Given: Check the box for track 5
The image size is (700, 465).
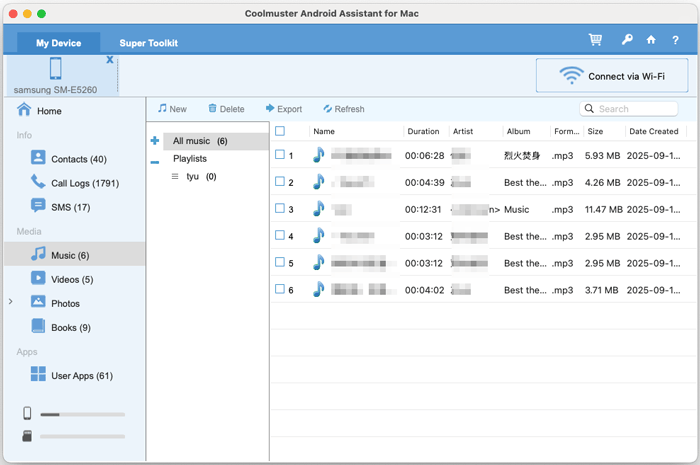Looking at the screenshot, I should point(280,262).
